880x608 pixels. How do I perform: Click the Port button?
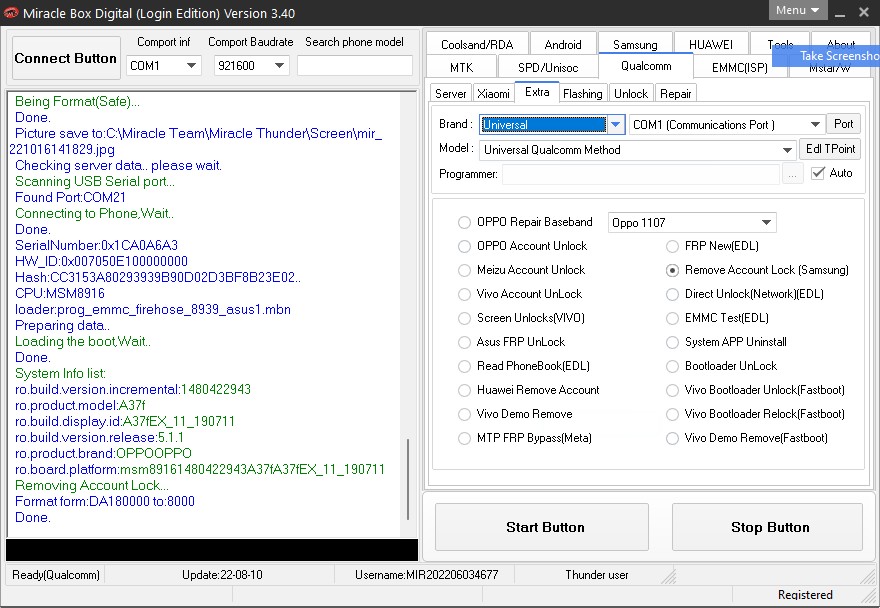point(843,124)
